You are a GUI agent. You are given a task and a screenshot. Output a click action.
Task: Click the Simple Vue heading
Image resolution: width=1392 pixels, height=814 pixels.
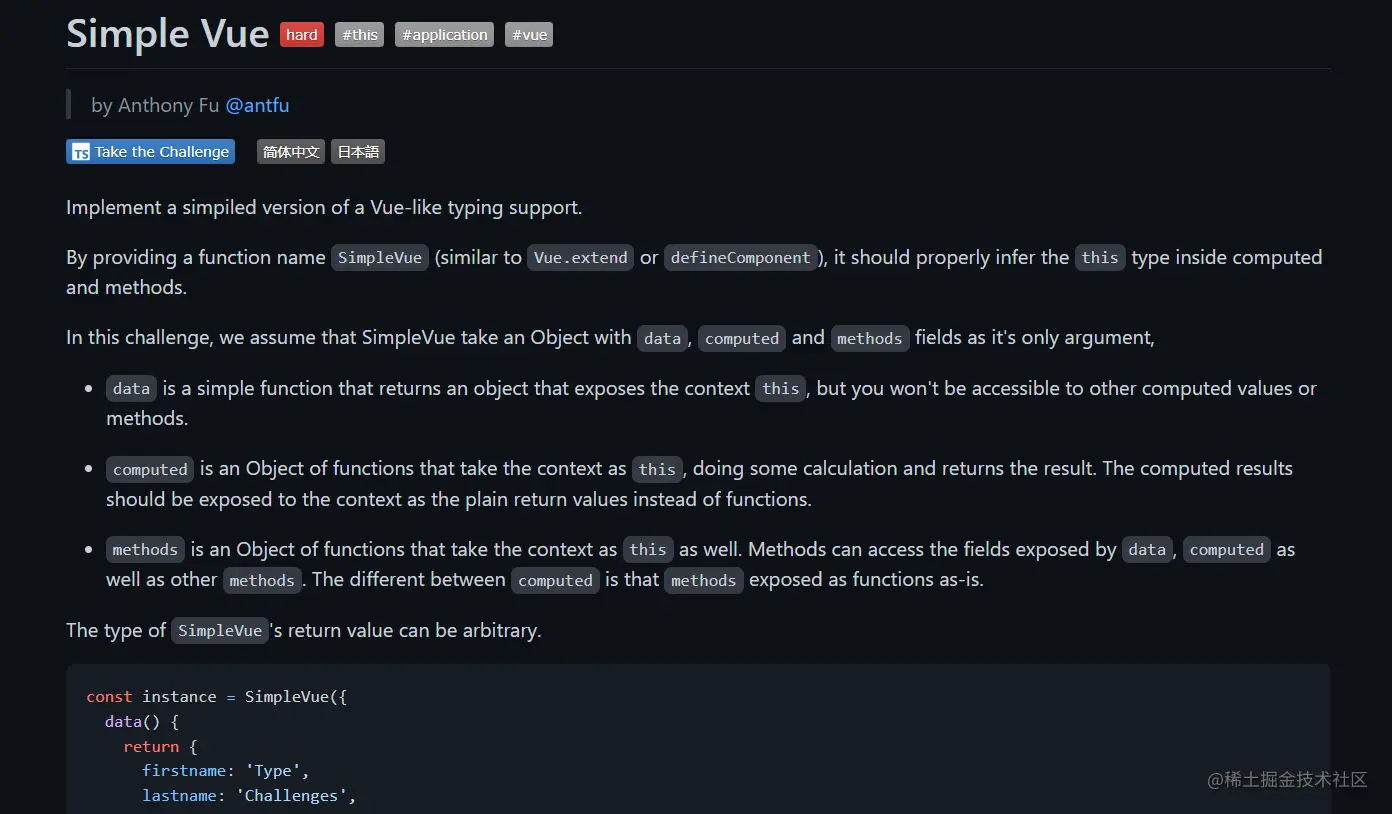167,34
